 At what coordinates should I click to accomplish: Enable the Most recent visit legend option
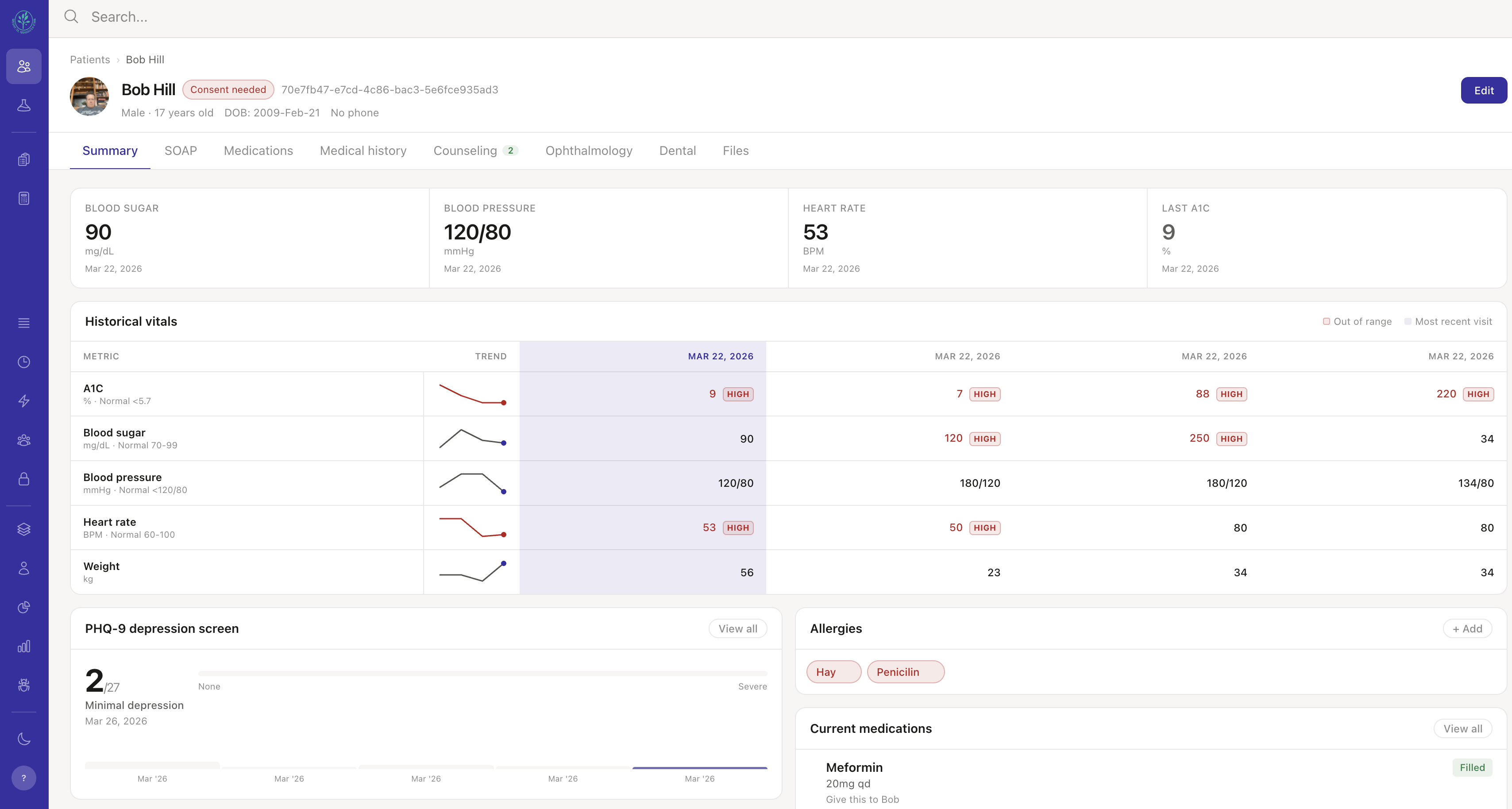click(1408, 322)
